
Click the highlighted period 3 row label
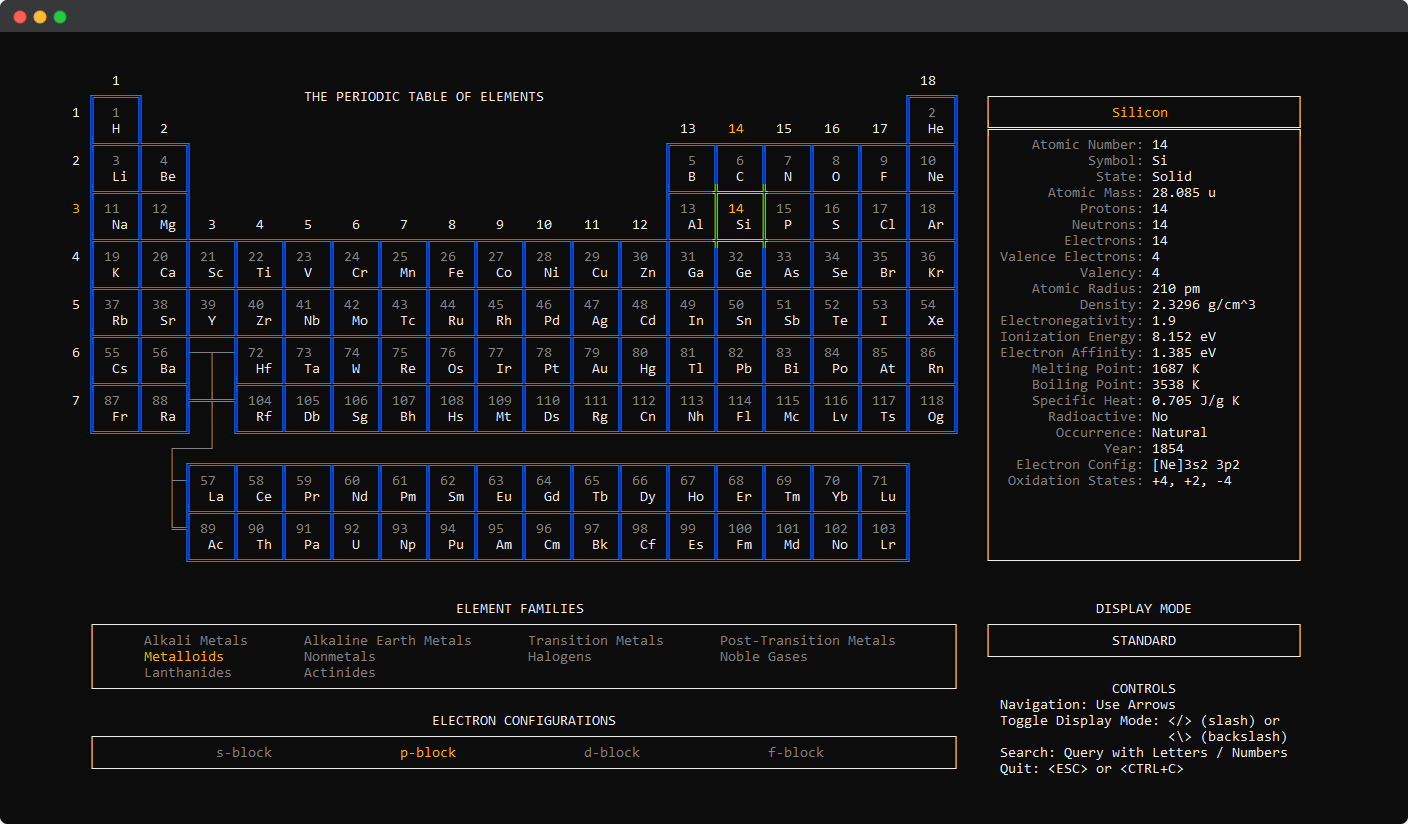click(76, 209)
